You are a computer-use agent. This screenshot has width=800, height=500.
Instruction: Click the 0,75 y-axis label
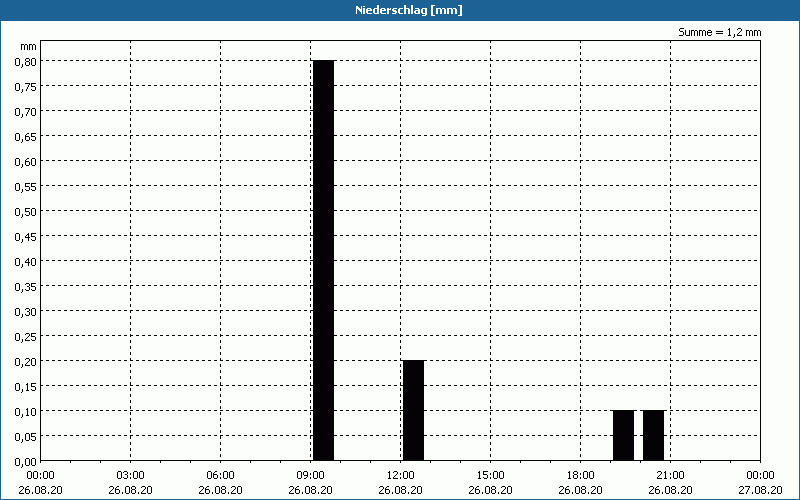[26, 86]
